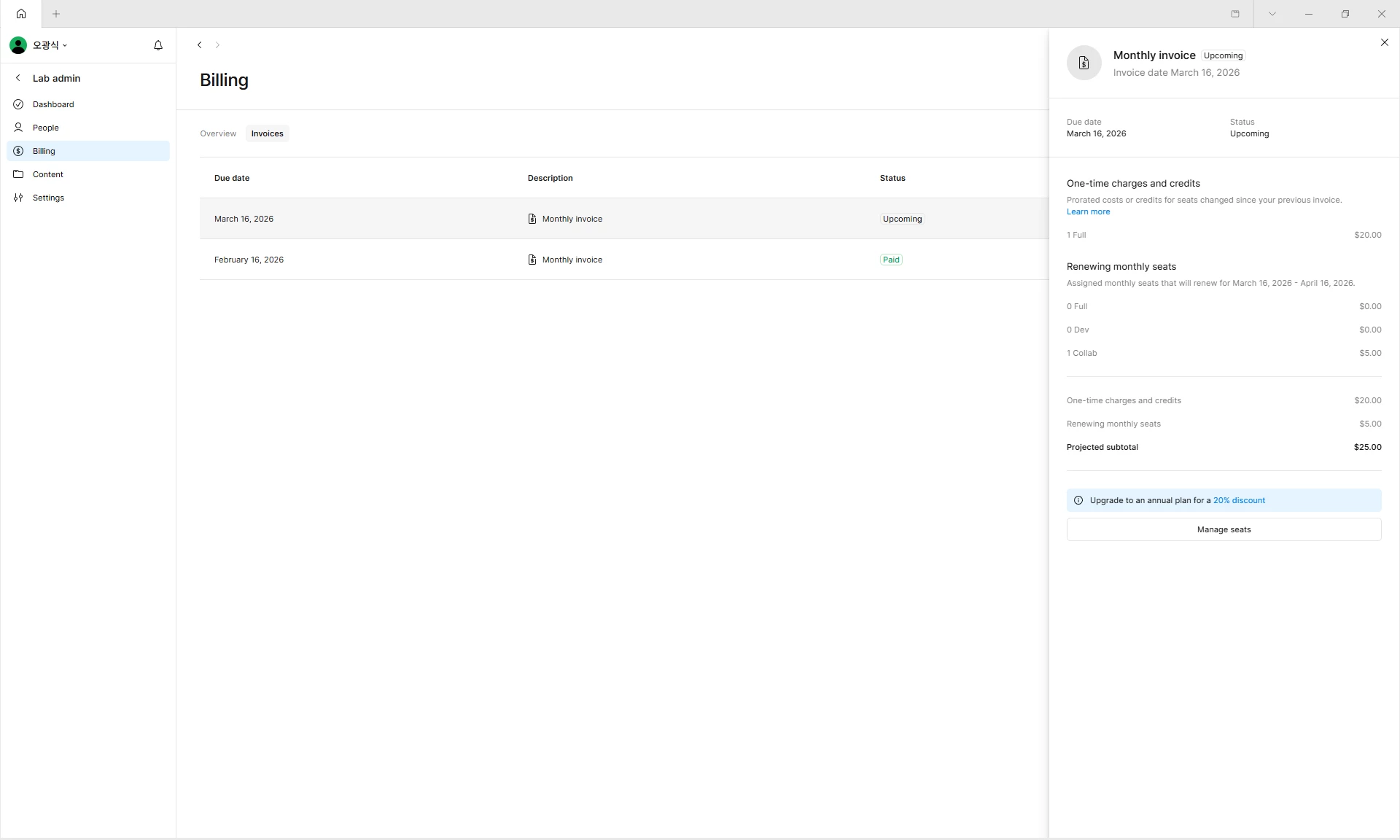The width and height of the screenshot is (1400, 840).
Task: Click the People sidebar icon
Action: [18, 128]
